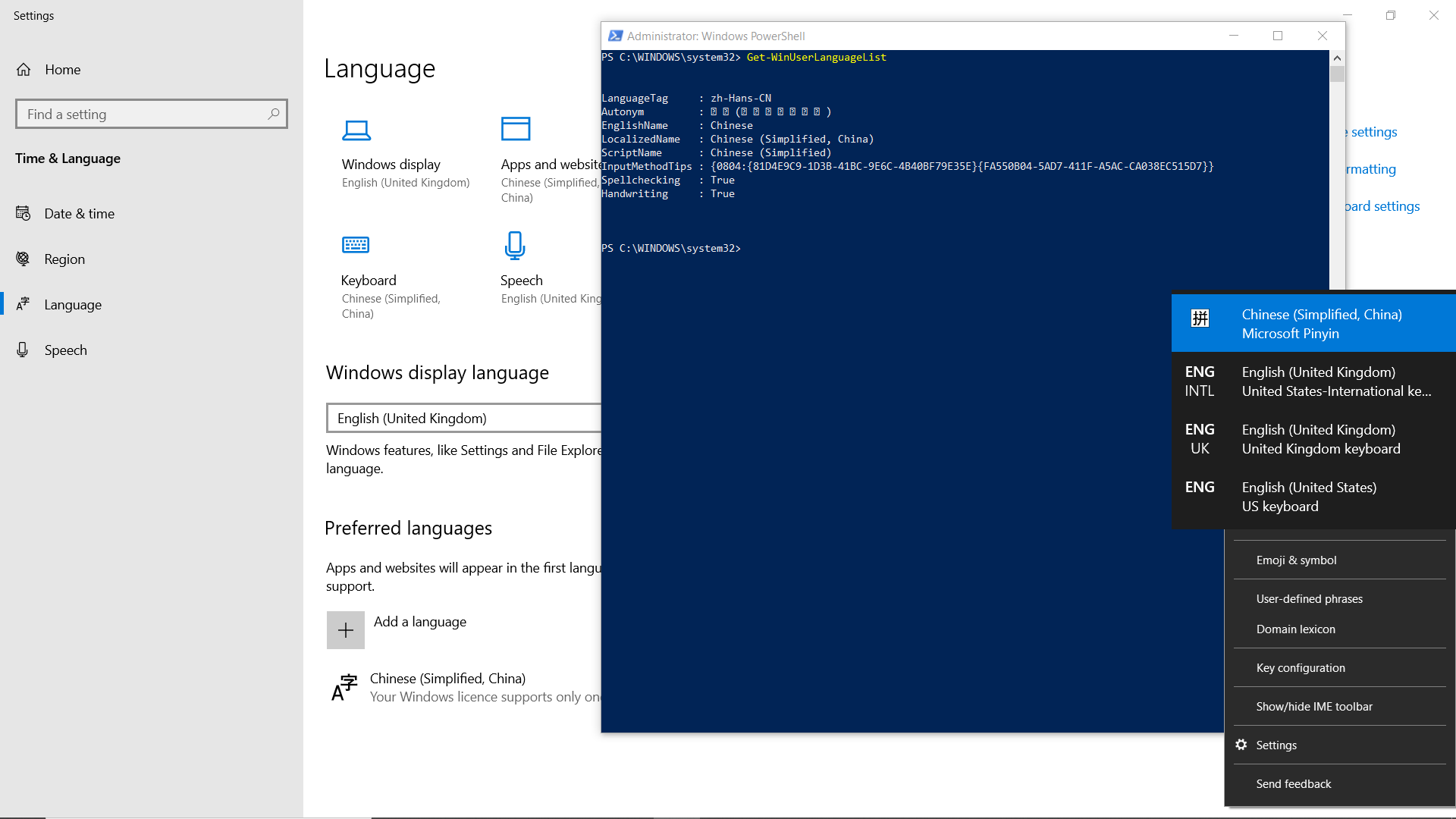Open Windows display language dropdown
1456x819 pixels.
[464, 419]
